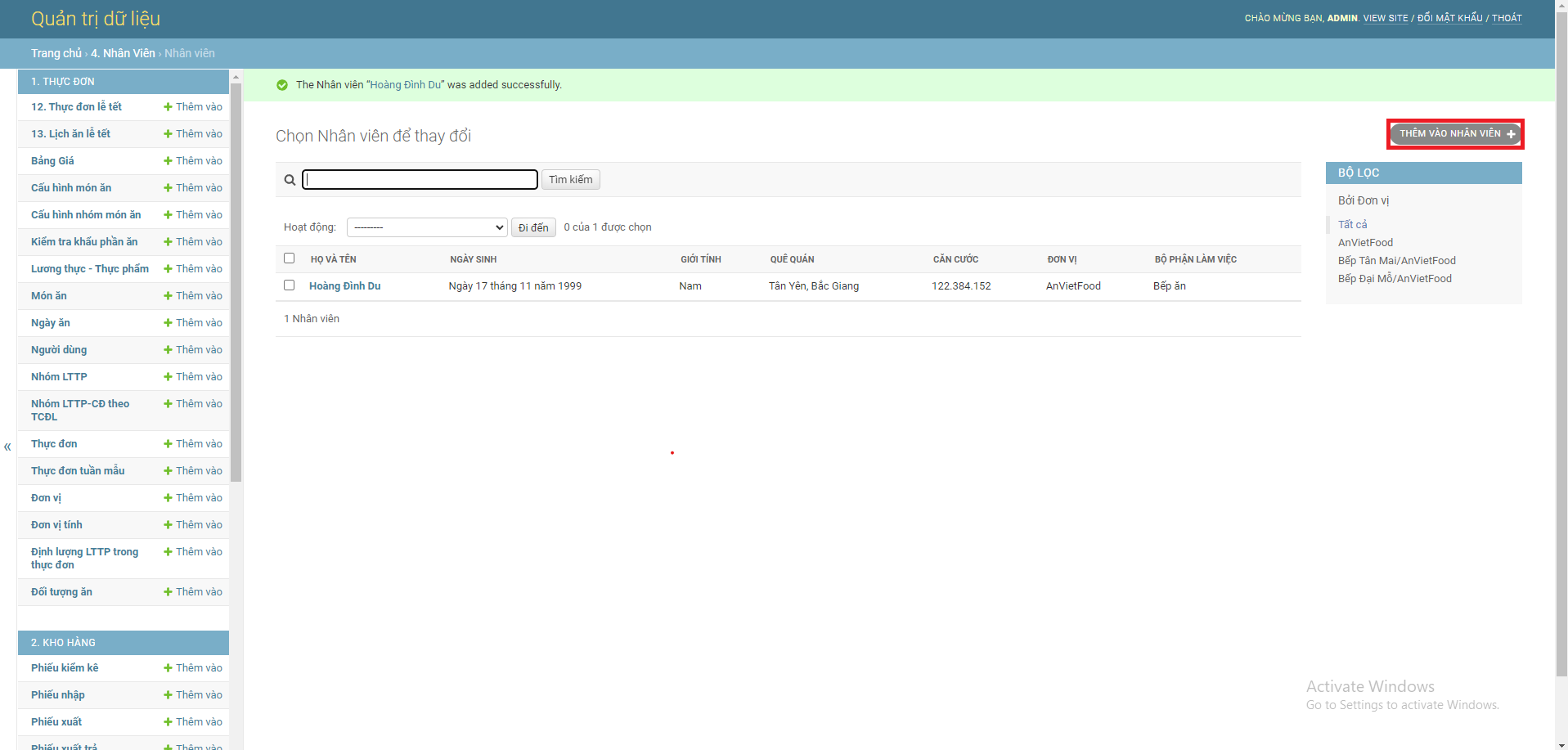Check the Hoàng Đình Du row checkbox
The width and height of the screenshot is (1568, 750).
pos(289,285)
